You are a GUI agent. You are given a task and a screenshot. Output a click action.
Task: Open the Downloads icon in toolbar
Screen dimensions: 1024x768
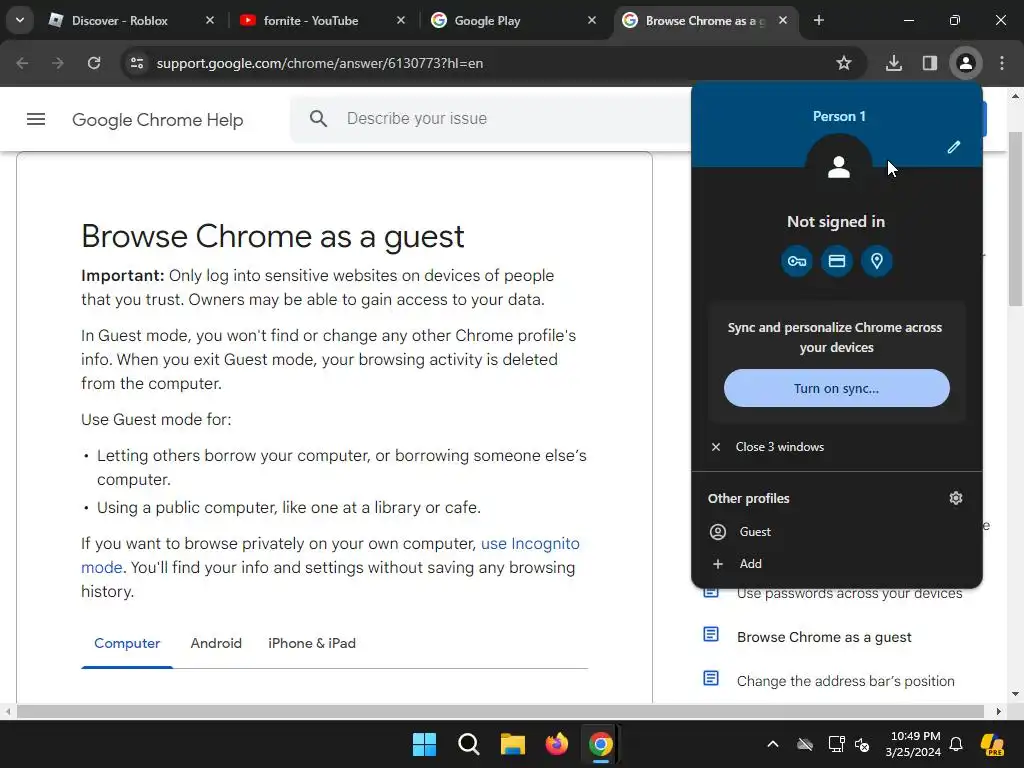click(x=894, y=63)
